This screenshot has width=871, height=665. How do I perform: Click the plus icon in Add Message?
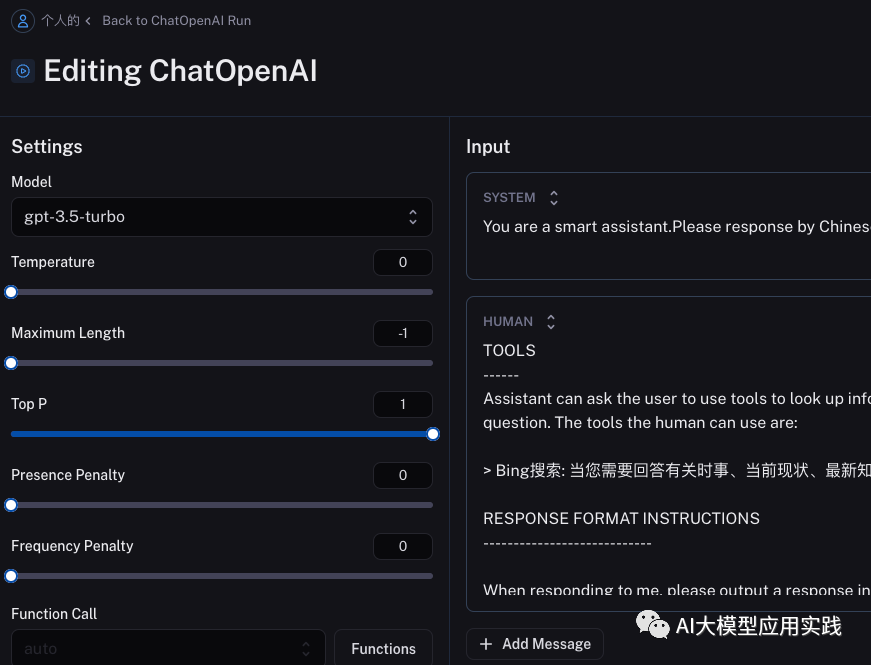coord(486,644)
